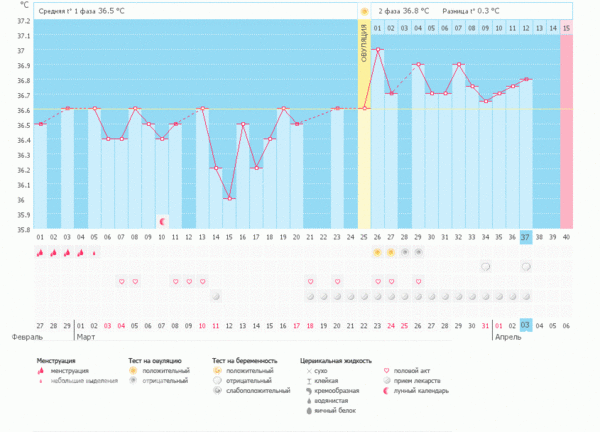Click the moon marker on the chart
The image size is (600, 432).
[x=162, y=220]
